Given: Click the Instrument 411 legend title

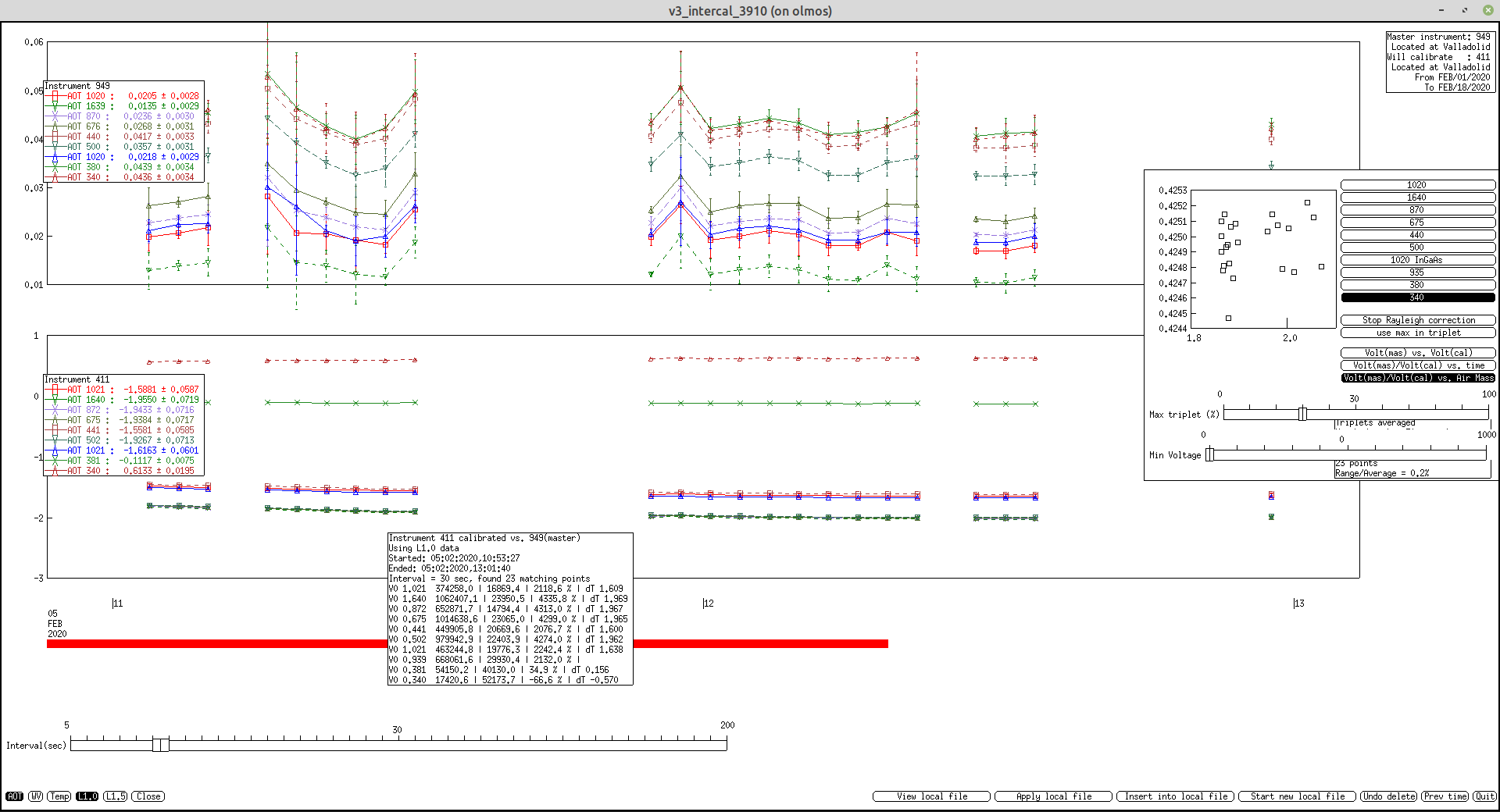Looking at the screenshot, I should [77, 379].
